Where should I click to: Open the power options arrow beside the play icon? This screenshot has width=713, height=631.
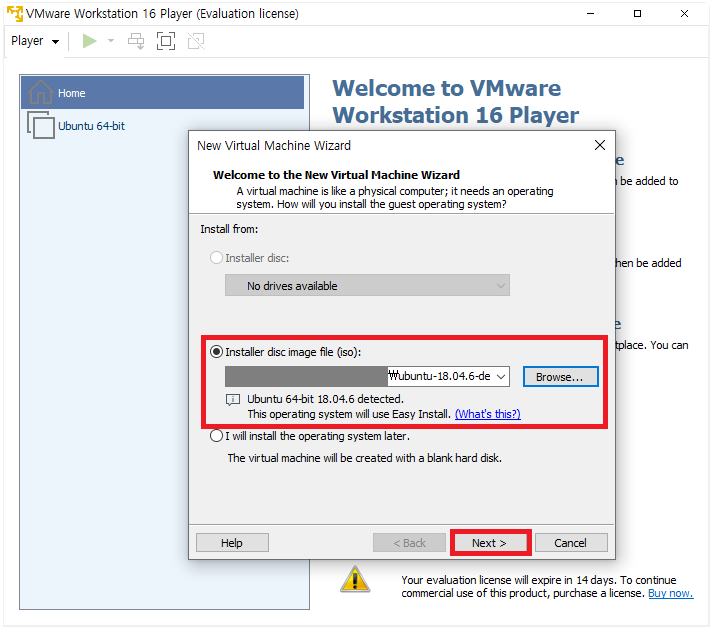(x=110, y=41)
